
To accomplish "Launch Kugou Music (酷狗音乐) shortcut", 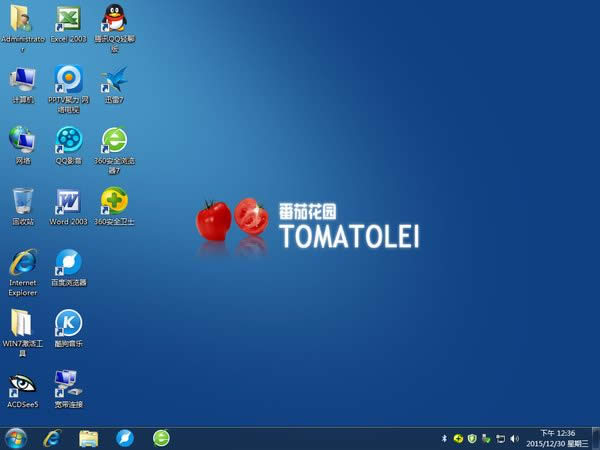I will click(x=68, y=323).
